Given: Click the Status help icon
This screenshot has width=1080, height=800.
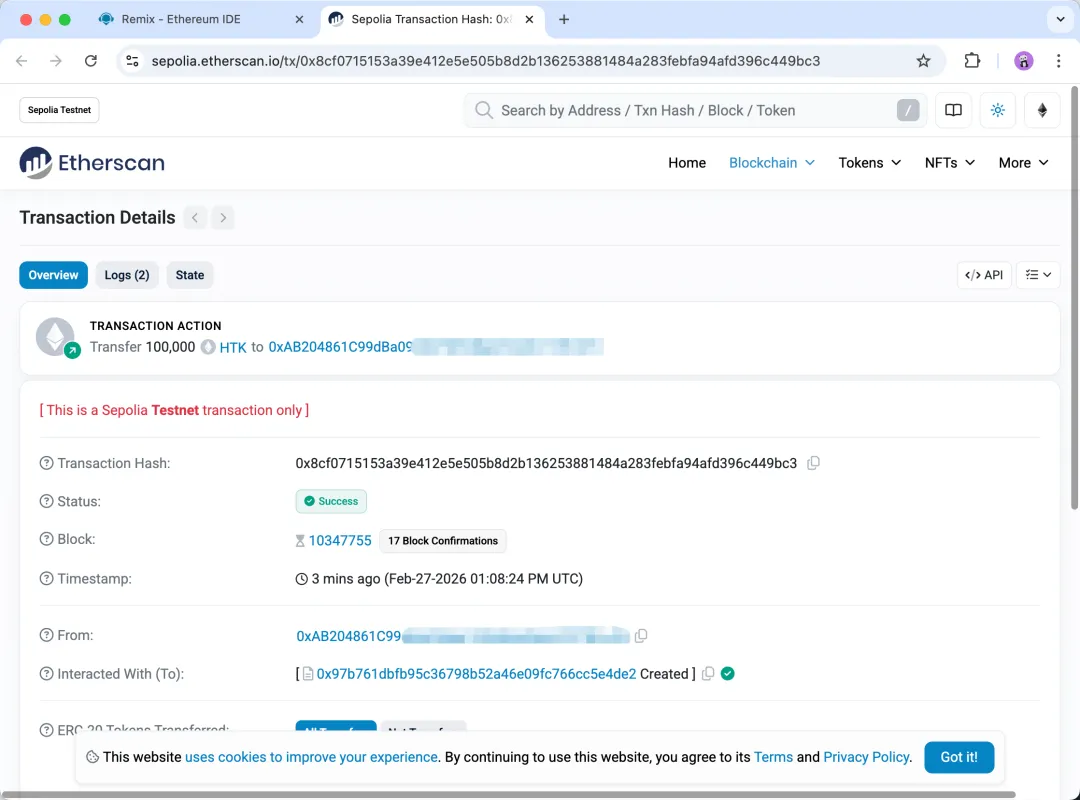Looking at the screenshot, I should pos(46,501).
